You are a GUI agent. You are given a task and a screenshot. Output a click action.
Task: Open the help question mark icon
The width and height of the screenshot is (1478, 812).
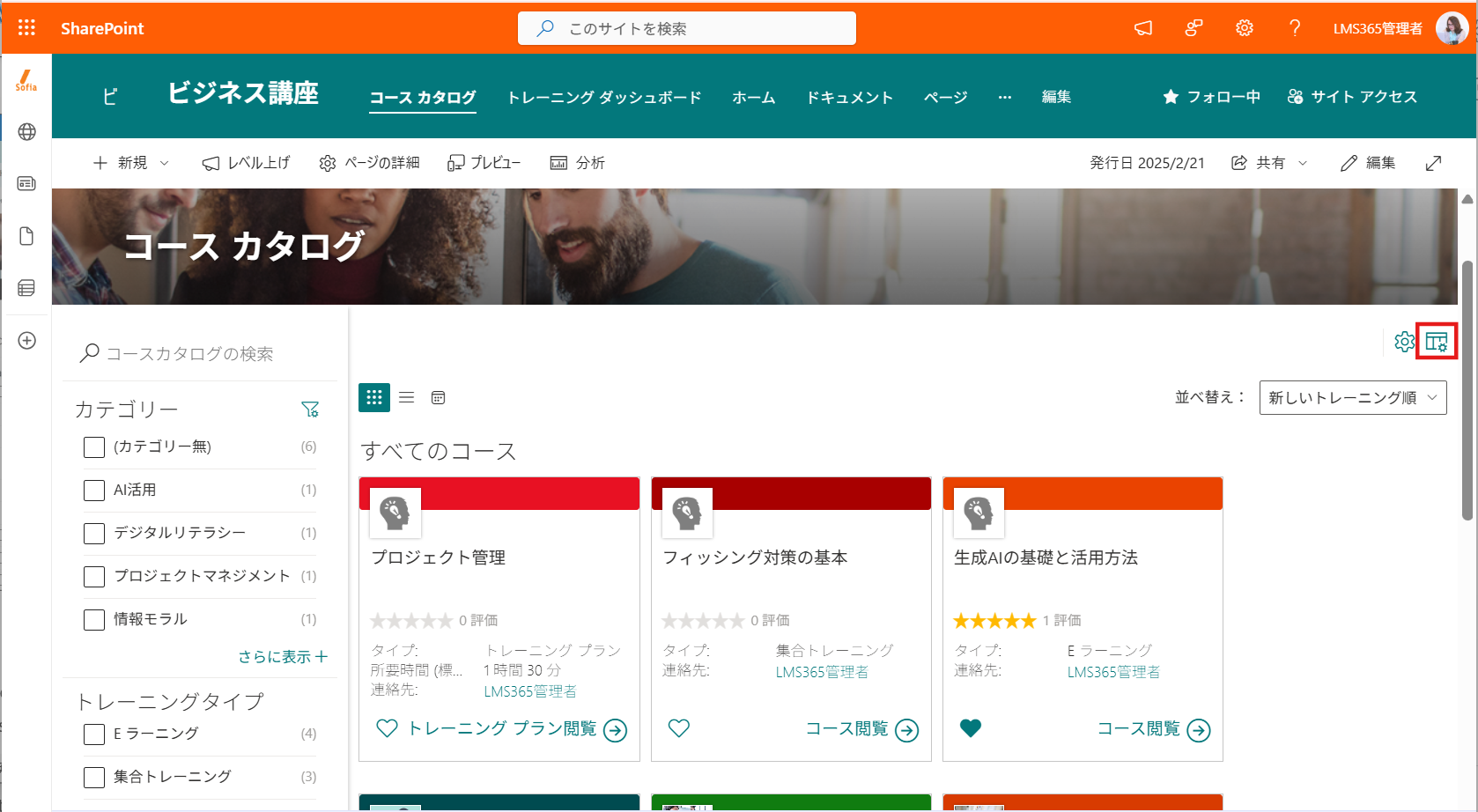(1294, 28)
